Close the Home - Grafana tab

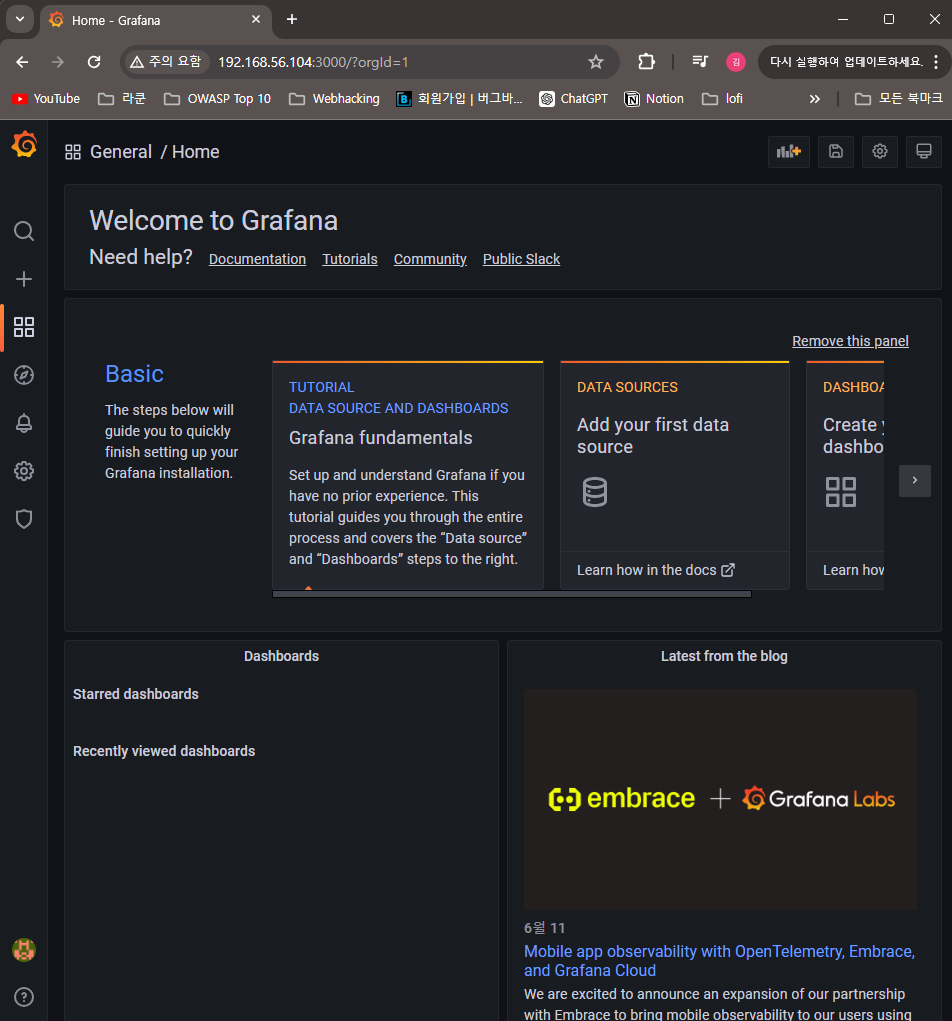(256, 20)
